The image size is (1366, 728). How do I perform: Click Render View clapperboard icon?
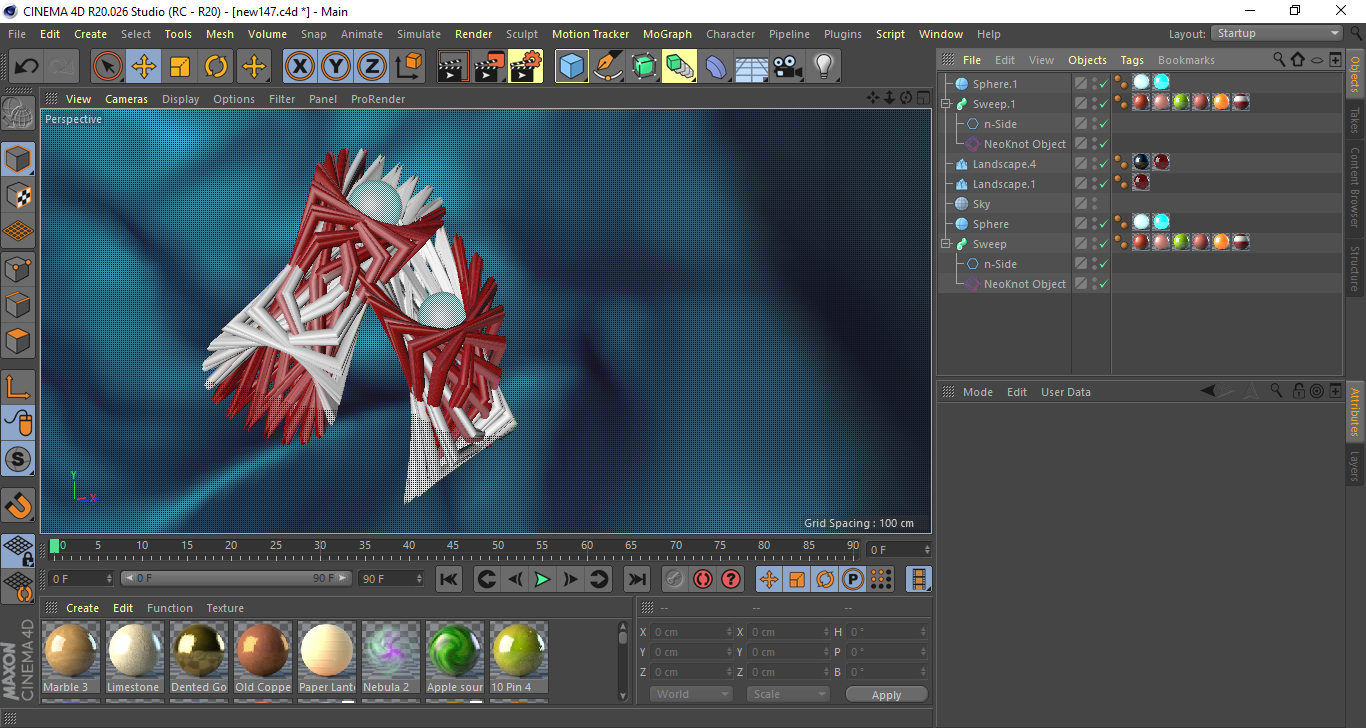[x=454, y=67]
